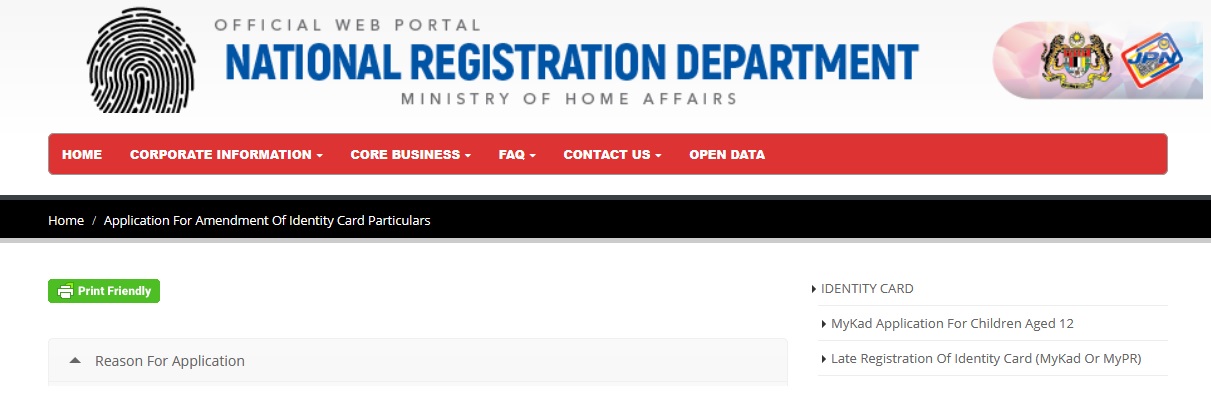Click the Home breadcrumb link
The height and width of the screenshot is (401, 1211).
(66, 220)
